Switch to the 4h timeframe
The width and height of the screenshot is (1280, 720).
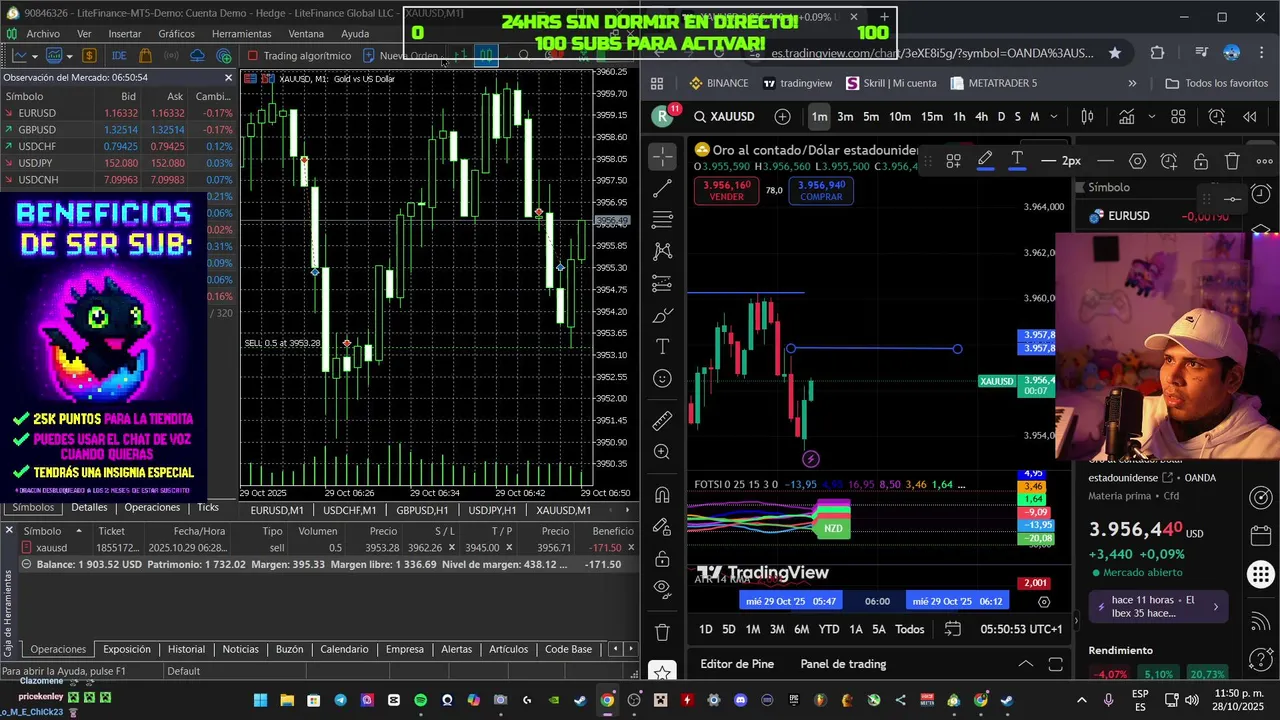[x=981, y=117]
